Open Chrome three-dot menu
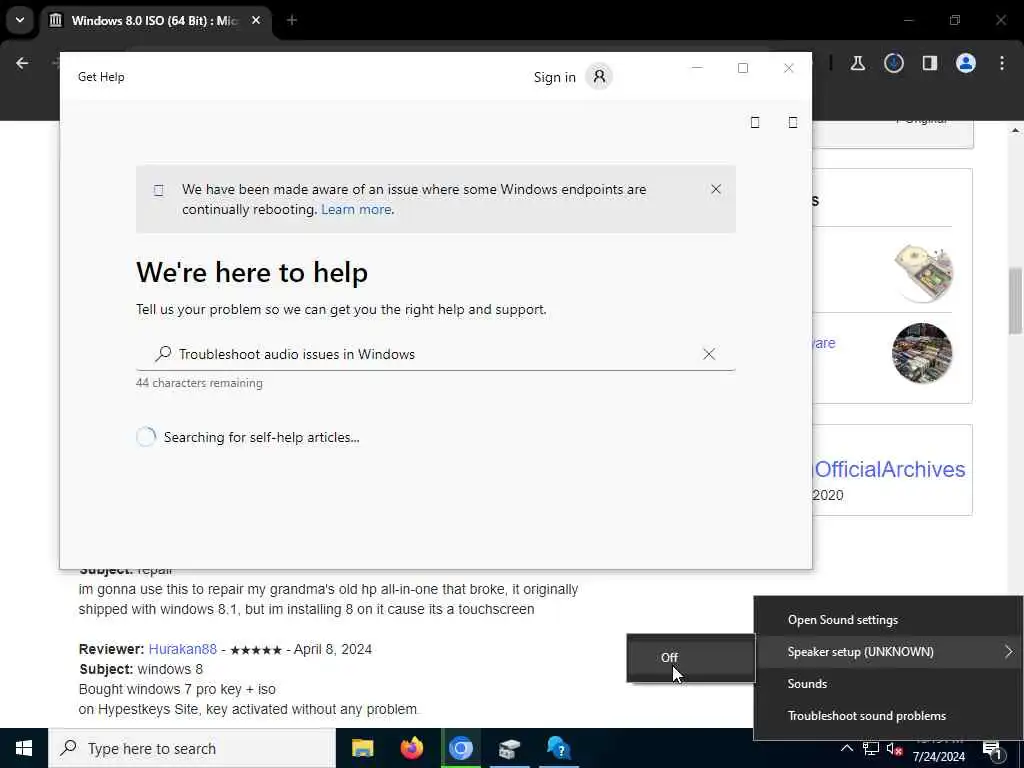 coord(1002,63)
